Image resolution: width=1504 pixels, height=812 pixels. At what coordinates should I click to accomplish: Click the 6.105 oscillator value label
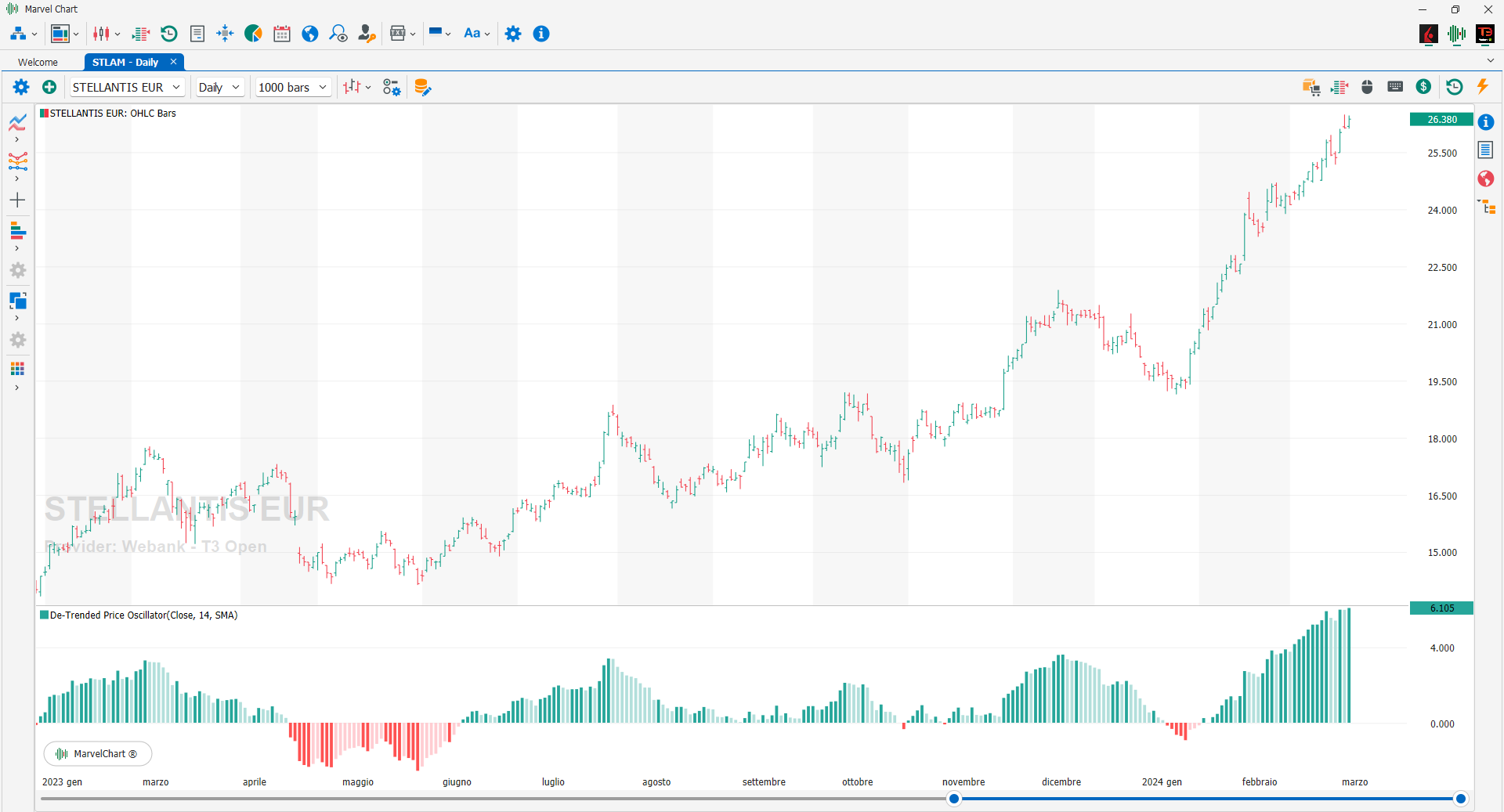click(x=1441, y=608)
